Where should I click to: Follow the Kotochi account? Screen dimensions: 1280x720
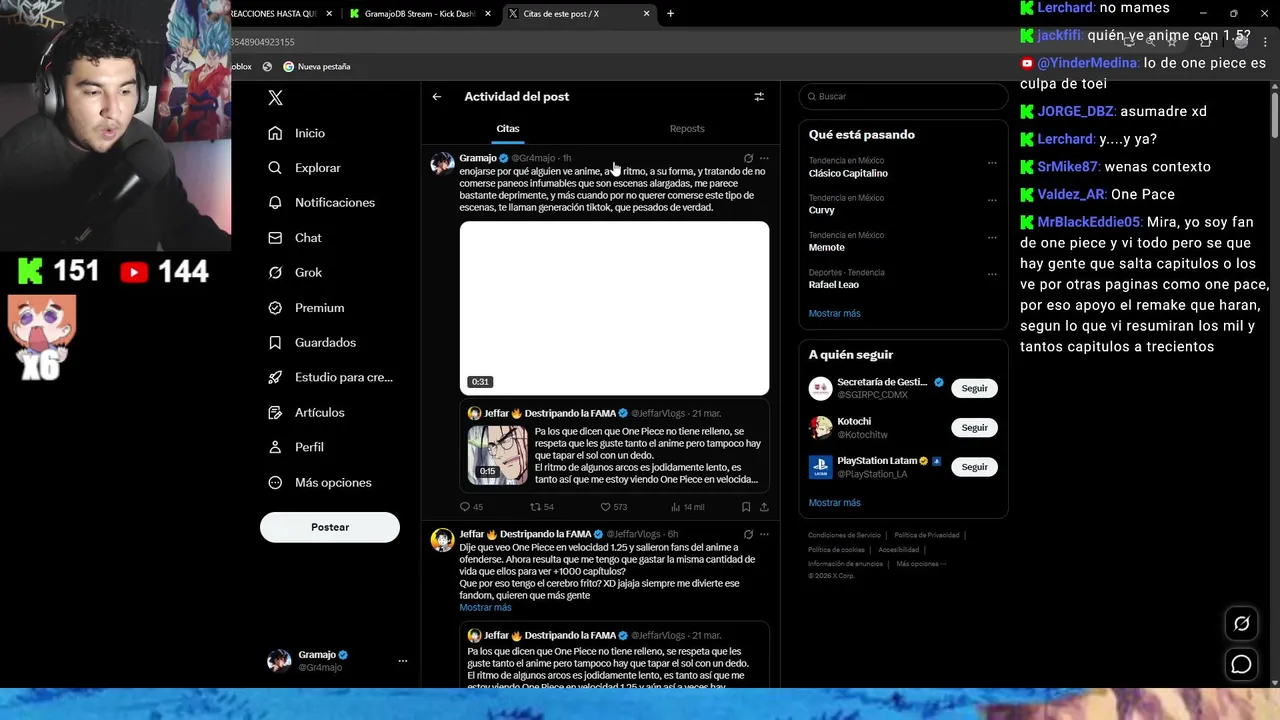(974, 428)
